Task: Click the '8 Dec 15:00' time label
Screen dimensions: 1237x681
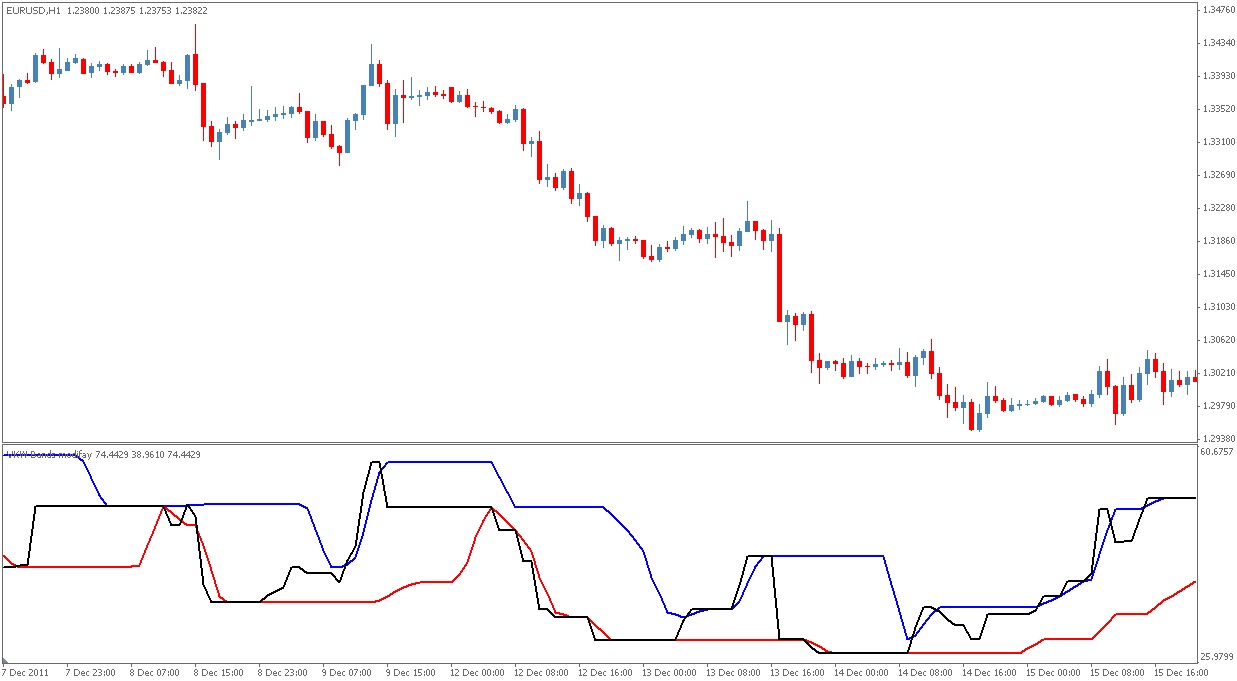Action: tap(217, 672)
